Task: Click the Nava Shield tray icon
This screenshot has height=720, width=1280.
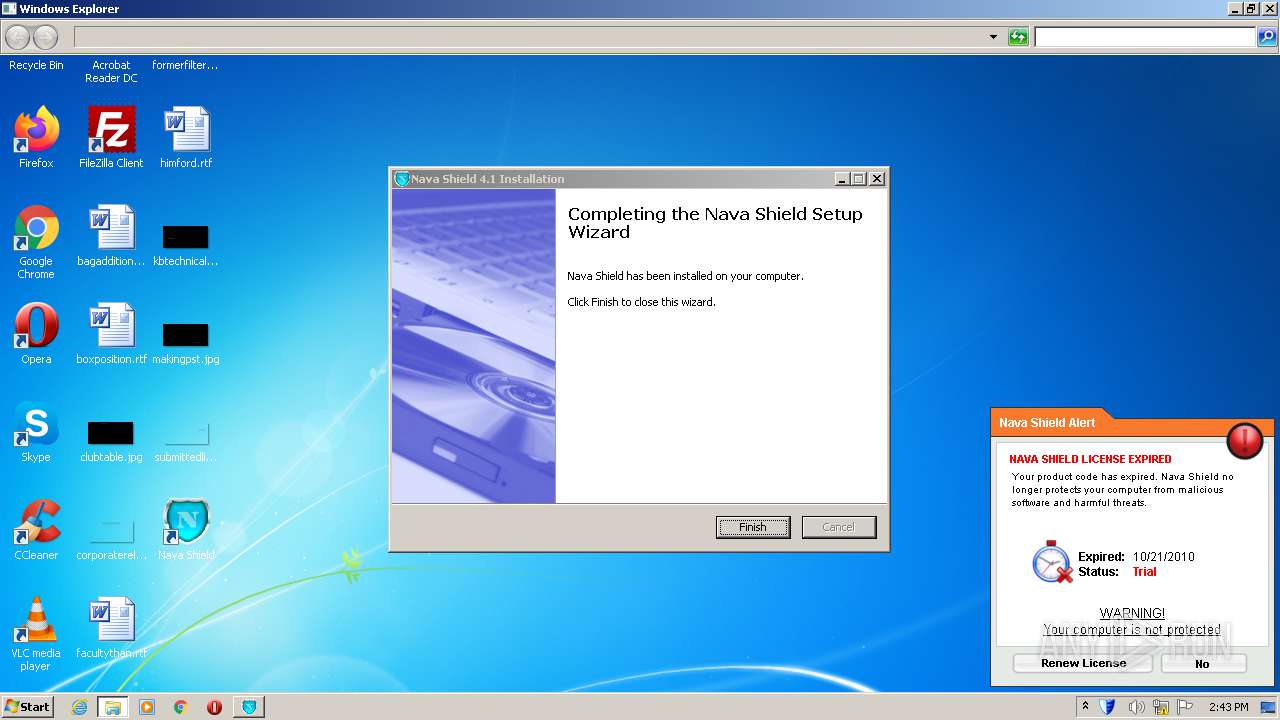Action: [1107, 707]
